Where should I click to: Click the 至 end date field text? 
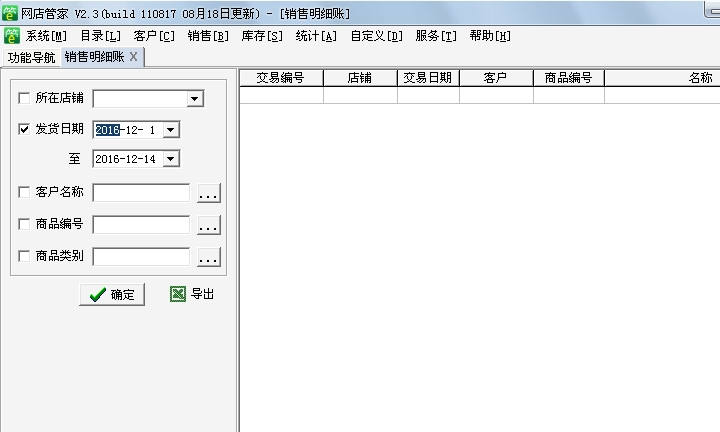click(x=125, y=159)
